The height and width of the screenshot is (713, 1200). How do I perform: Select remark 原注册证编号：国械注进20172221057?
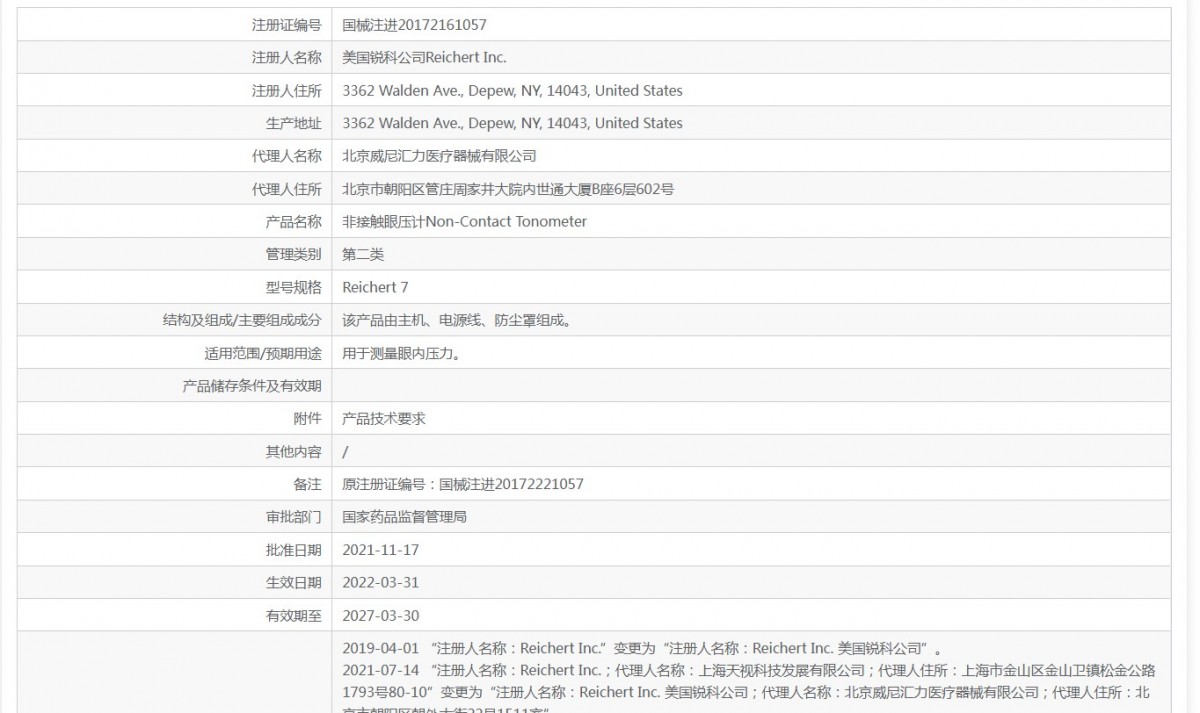[x=462, y=485]
